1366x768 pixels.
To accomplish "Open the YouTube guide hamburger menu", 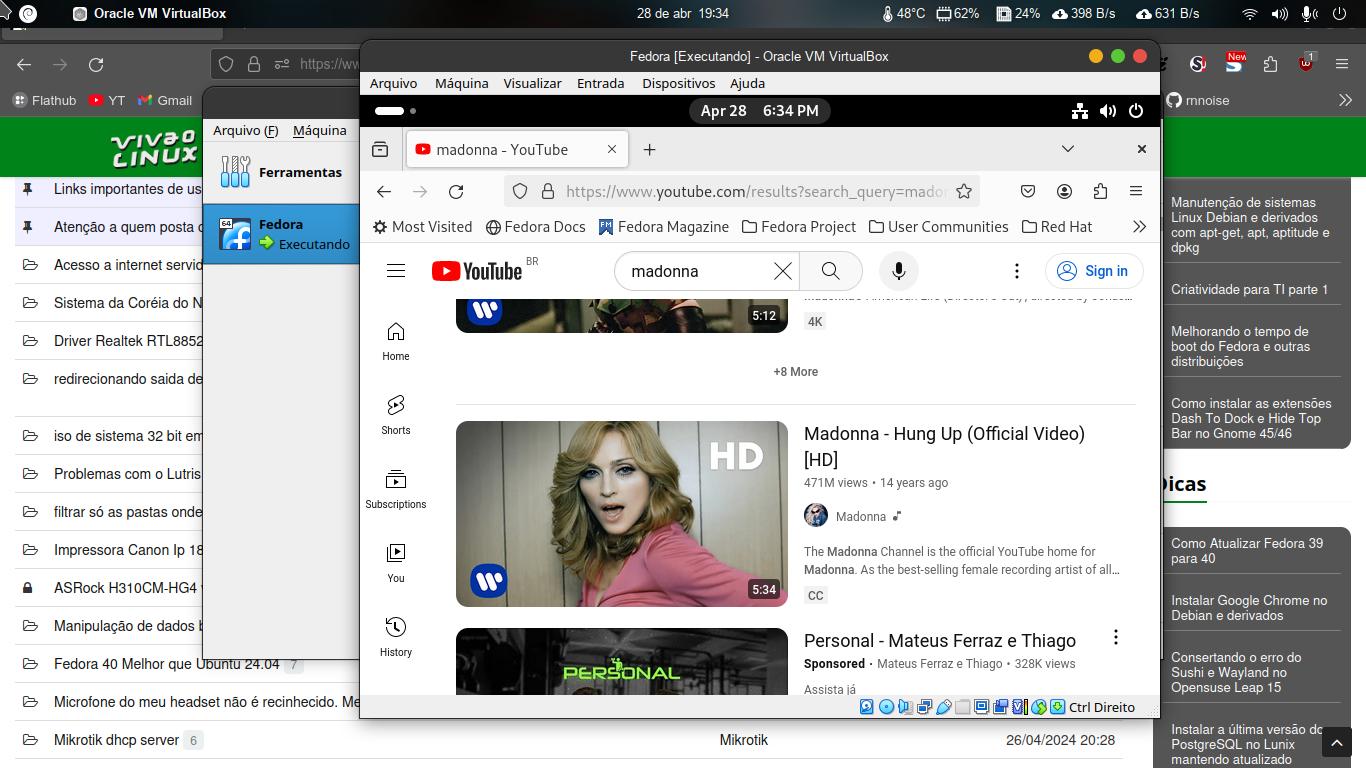I will 396,271.
